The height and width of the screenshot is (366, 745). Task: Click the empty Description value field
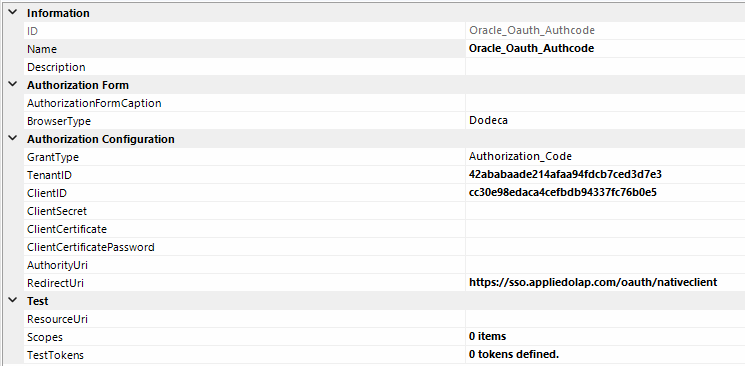605,67
